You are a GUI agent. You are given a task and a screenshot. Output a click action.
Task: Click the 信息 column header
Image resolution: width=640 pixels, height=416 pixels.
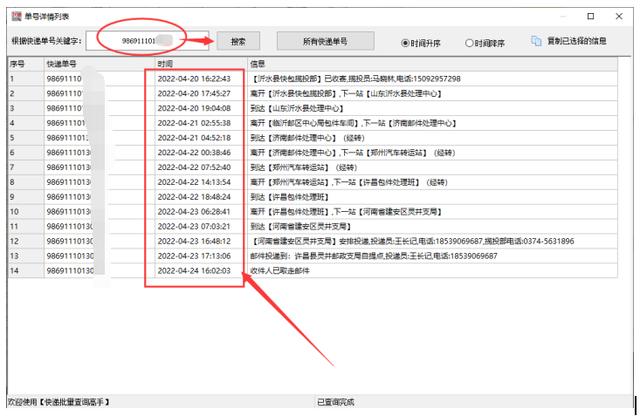click(x=433, y=64)
